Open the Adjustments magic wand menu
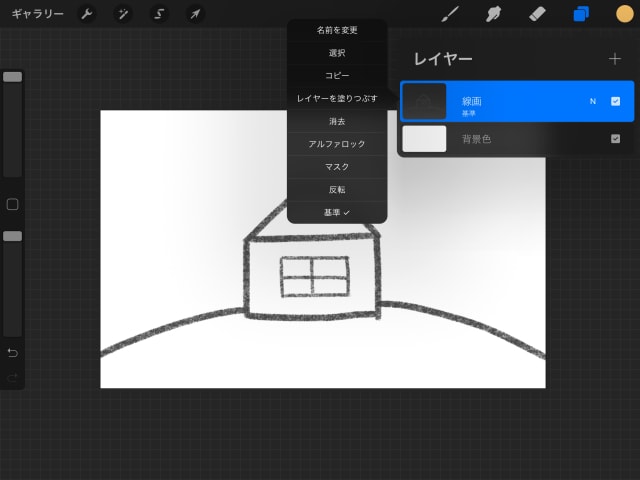This screenshot has width=640, height=480. coord(122,14)
